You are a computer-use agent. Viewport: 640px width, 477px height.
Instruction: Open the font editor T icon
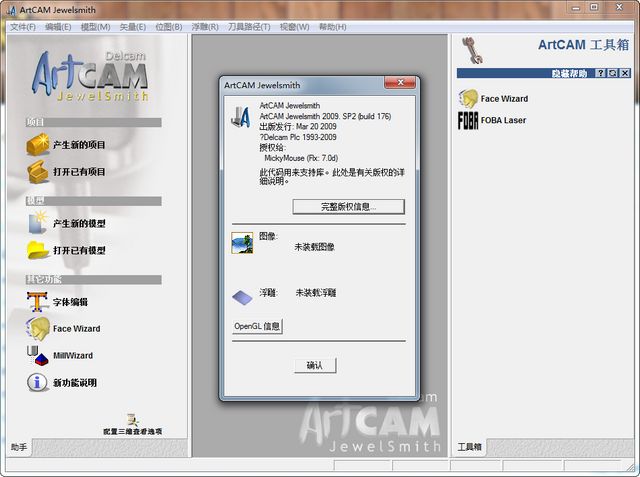click(37, 302)
